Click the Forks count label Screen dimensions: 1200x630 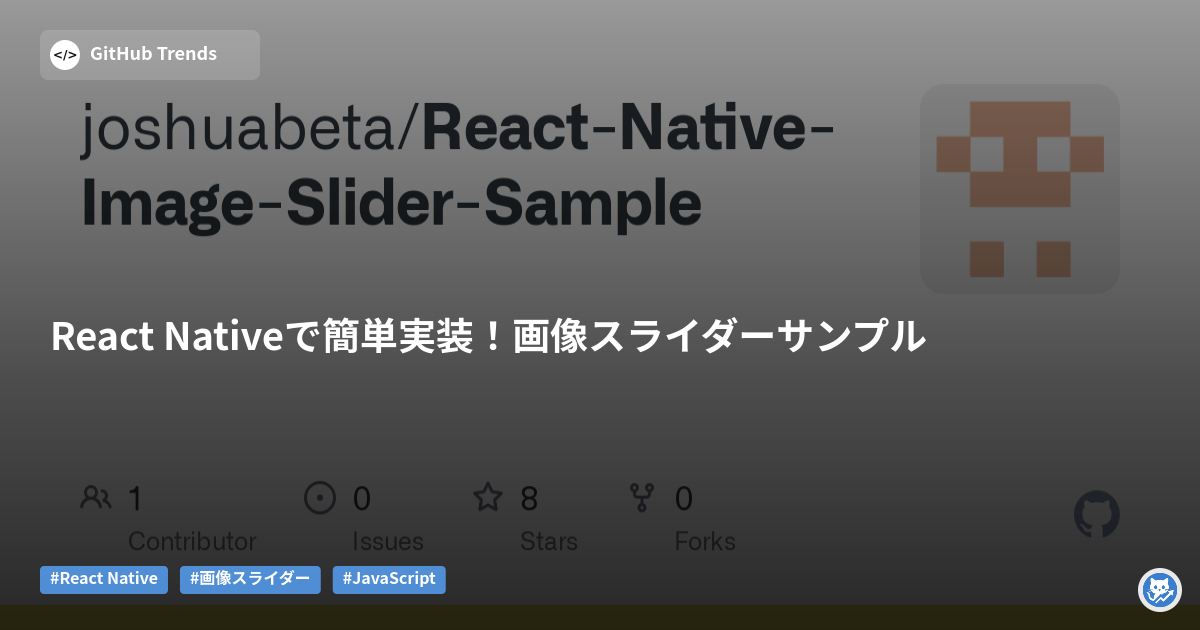pos(705,541)
